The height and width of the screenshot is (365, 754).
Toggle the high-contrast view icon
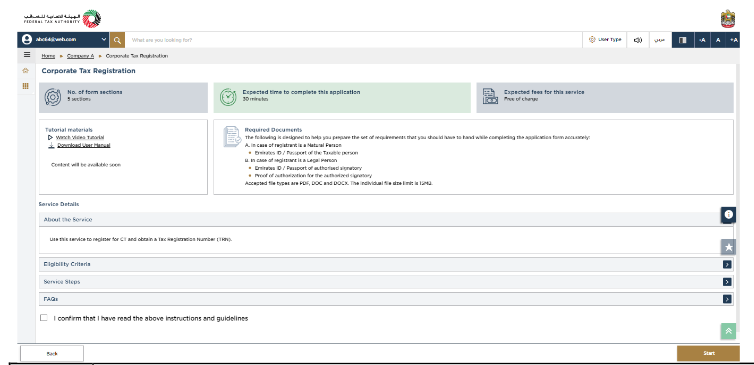(682, 40)
